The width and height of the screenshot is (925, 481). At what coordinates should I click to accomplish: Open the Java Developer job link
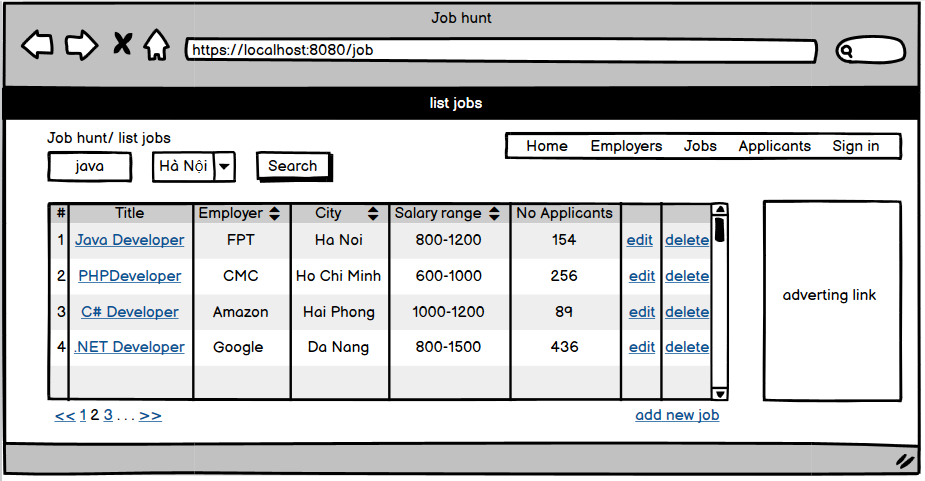coord(130,240)
